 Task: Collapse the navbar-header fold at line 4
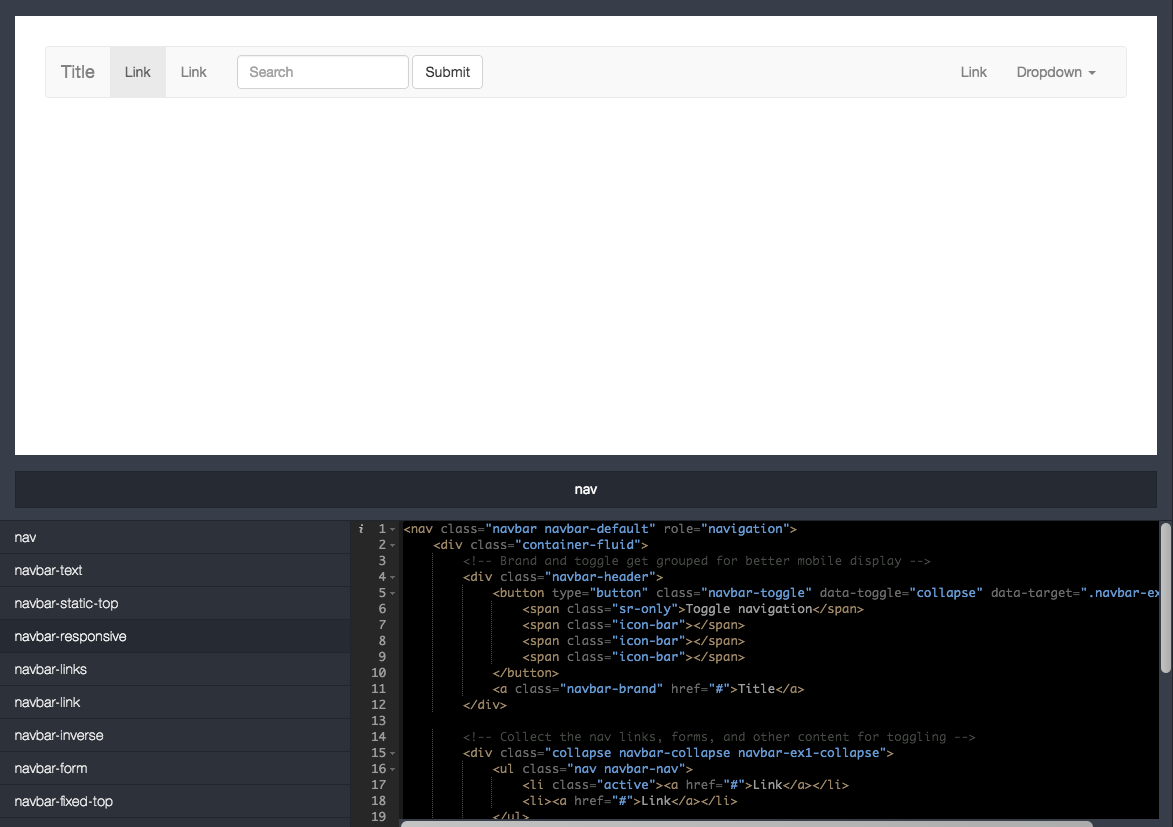[x=391, y=576]
